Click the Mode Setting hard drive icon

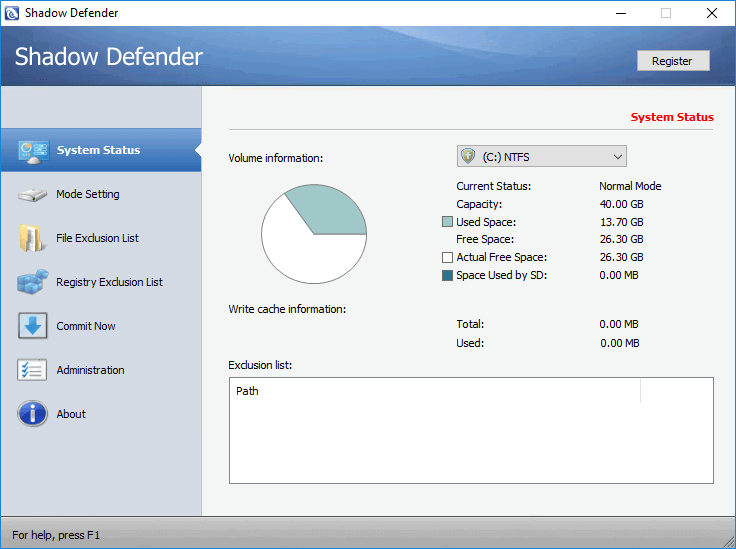[32, 195]
